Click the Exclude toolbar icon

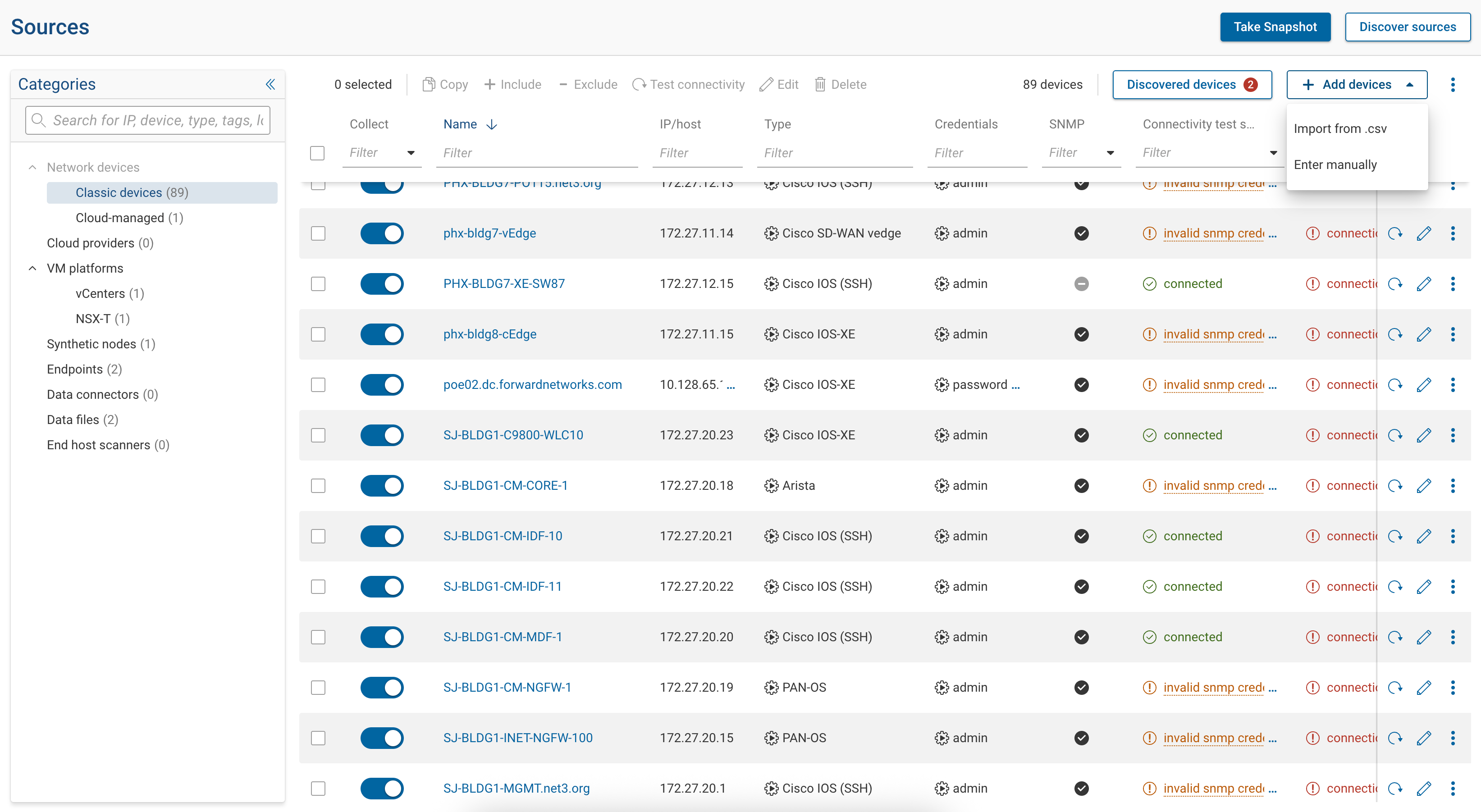(563, 84)
